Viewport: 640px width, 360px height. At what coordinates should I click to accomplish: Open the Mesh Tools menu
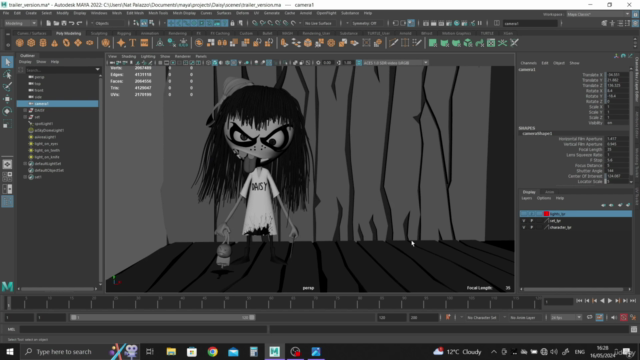(158, 13)
